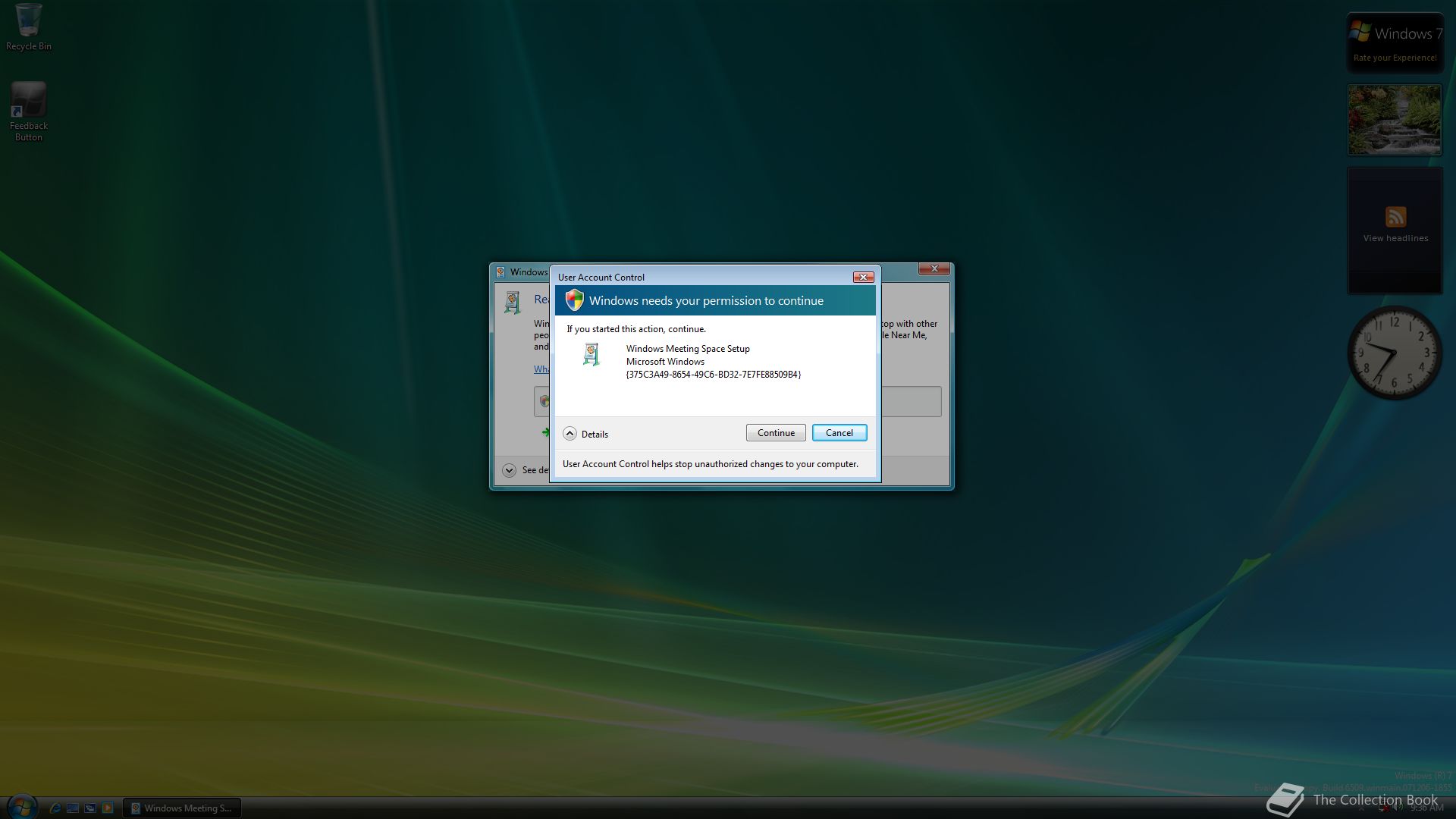Click the 'If you started this action, continue.' text
This screenshot has height=819, width=1456.
point(636,329)
